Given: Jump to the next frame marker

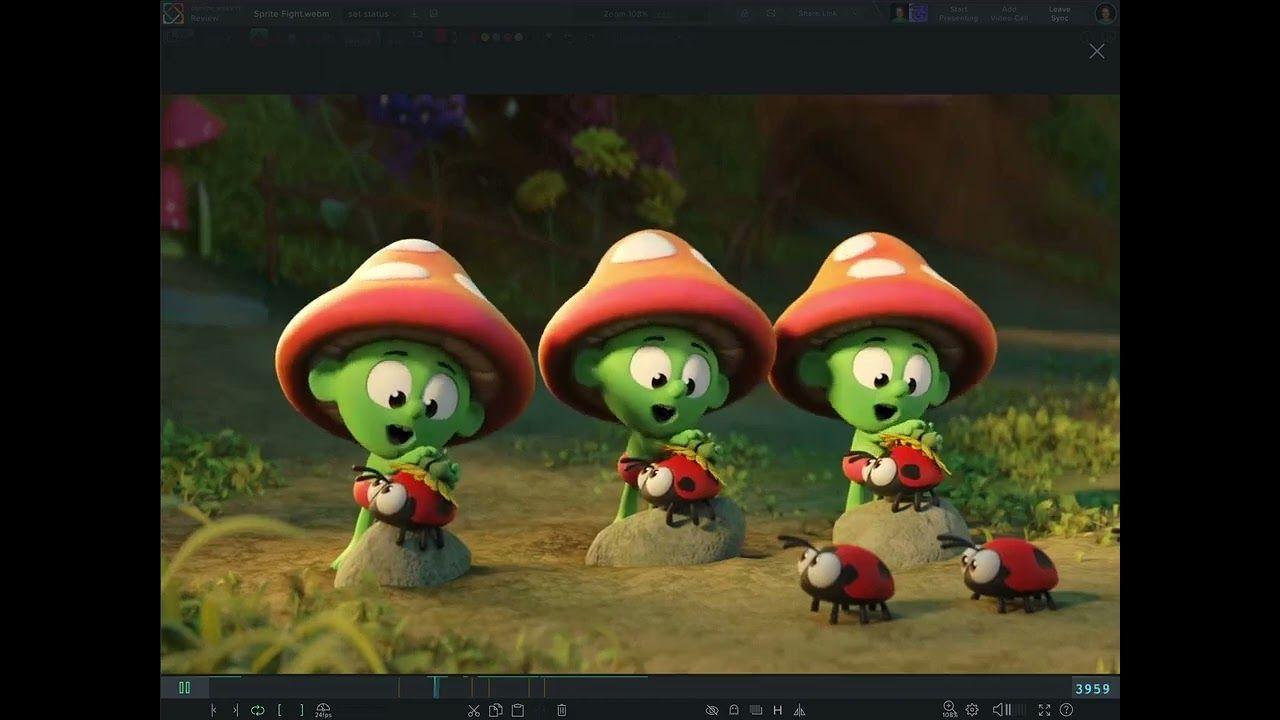Looking at the screenshot, I should pyautogui.click(x=235, y=710).
